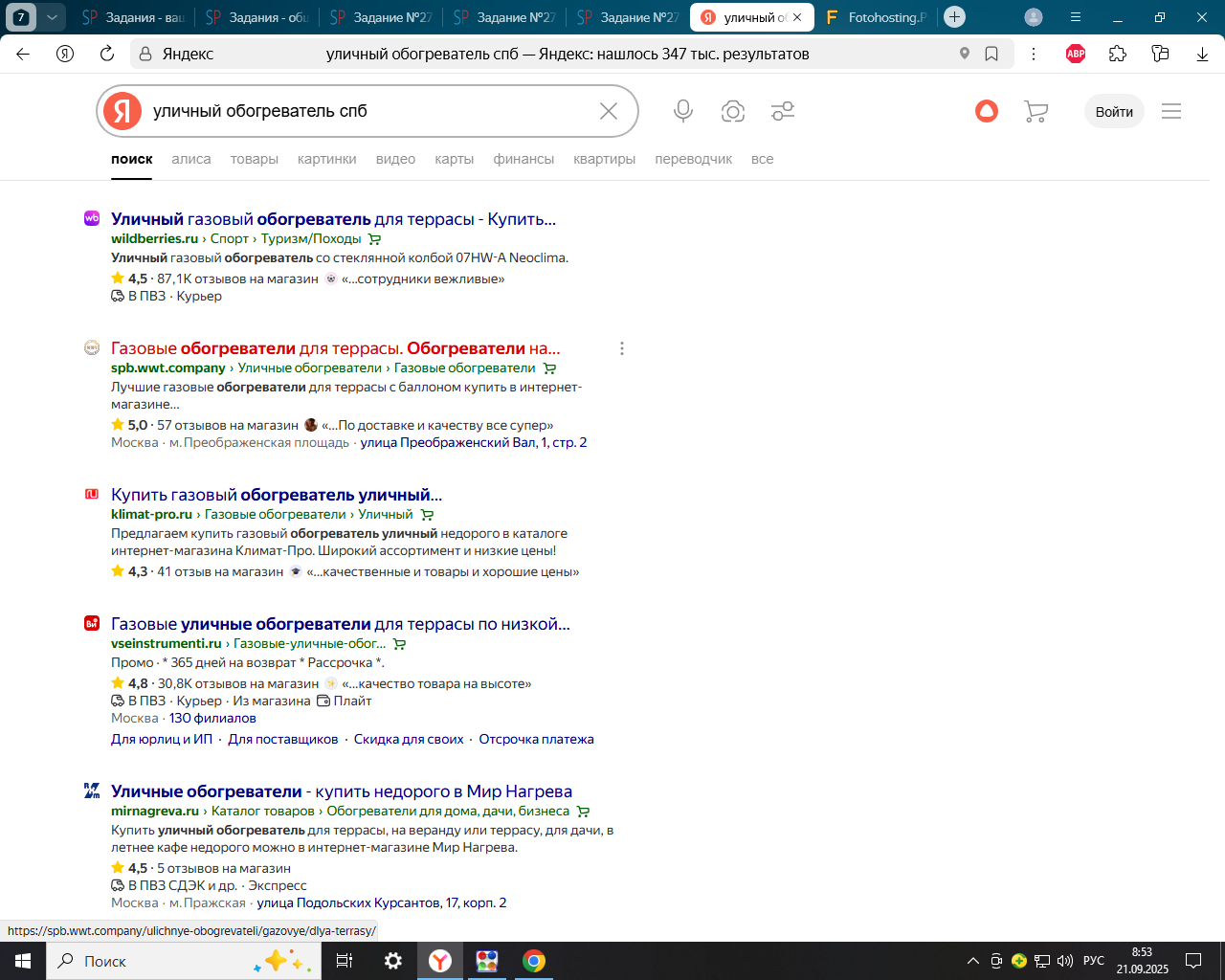Bookmark this page
This screenshot has height=980, width=1225.
[991, 54]
